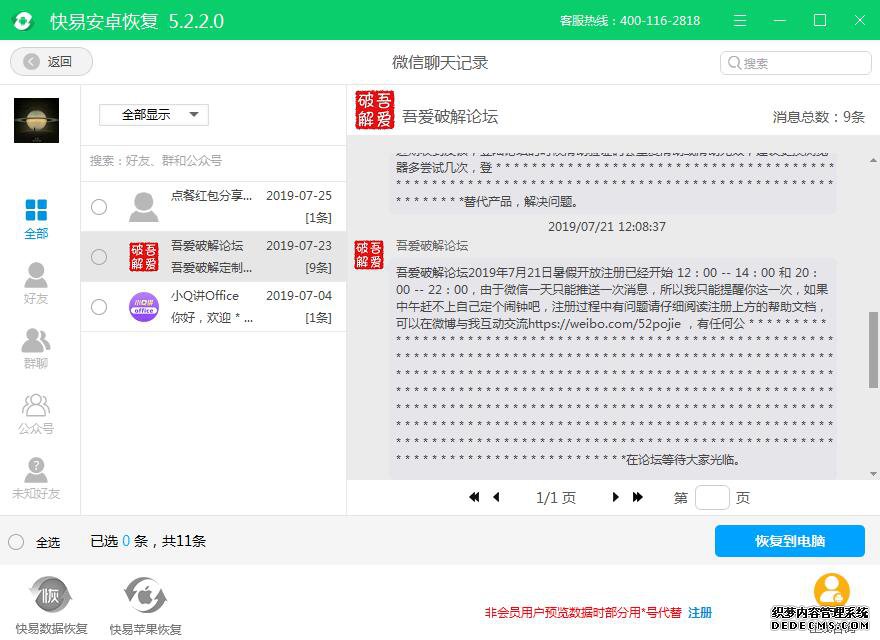Click the 吾爱破解论坛 header avatar in chat pane
Screen dimensions: 880x640
tap(374, 109)
